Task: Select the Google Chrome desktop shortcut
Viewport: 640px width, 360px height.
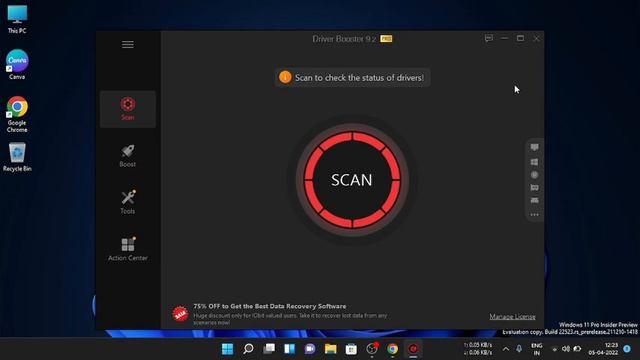Action: (17, 114)
